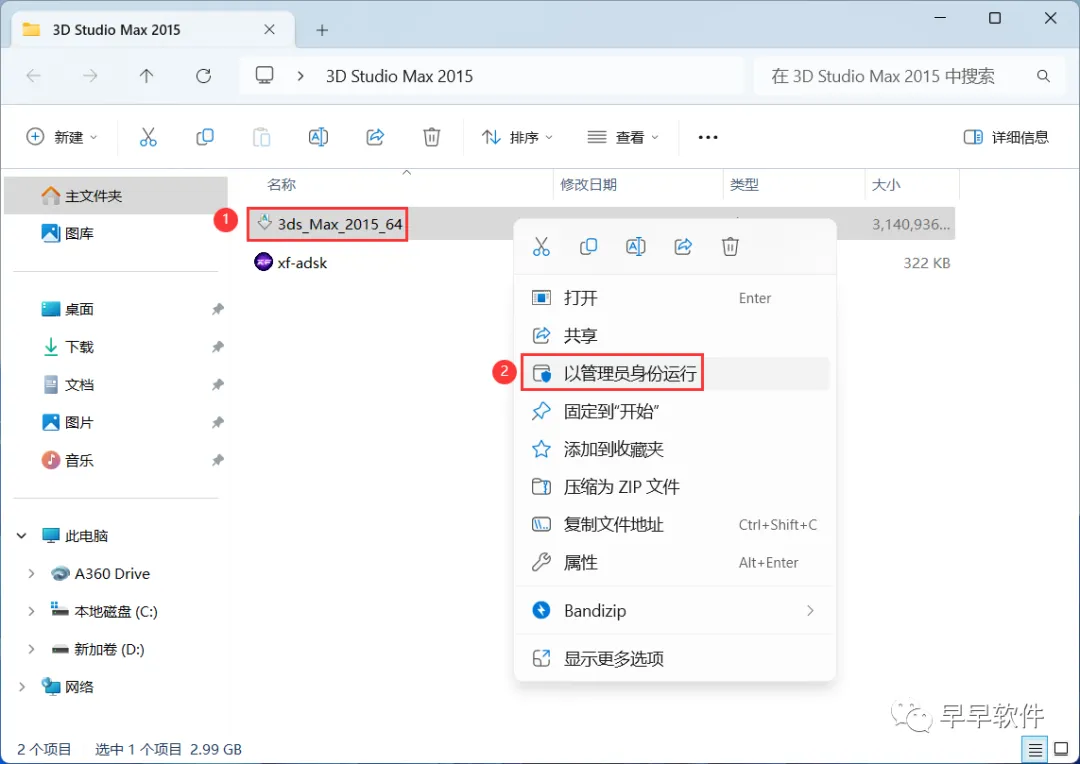
Task: Select 打开 in the context menu
Action: (675, 298)
